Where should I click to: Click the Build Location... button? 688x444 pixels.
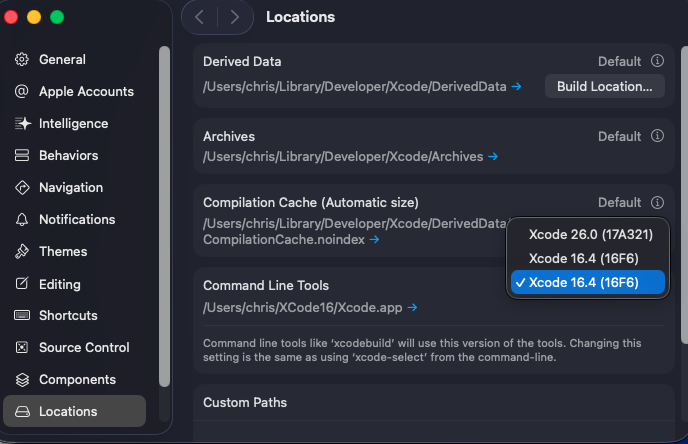pos(605,86)
